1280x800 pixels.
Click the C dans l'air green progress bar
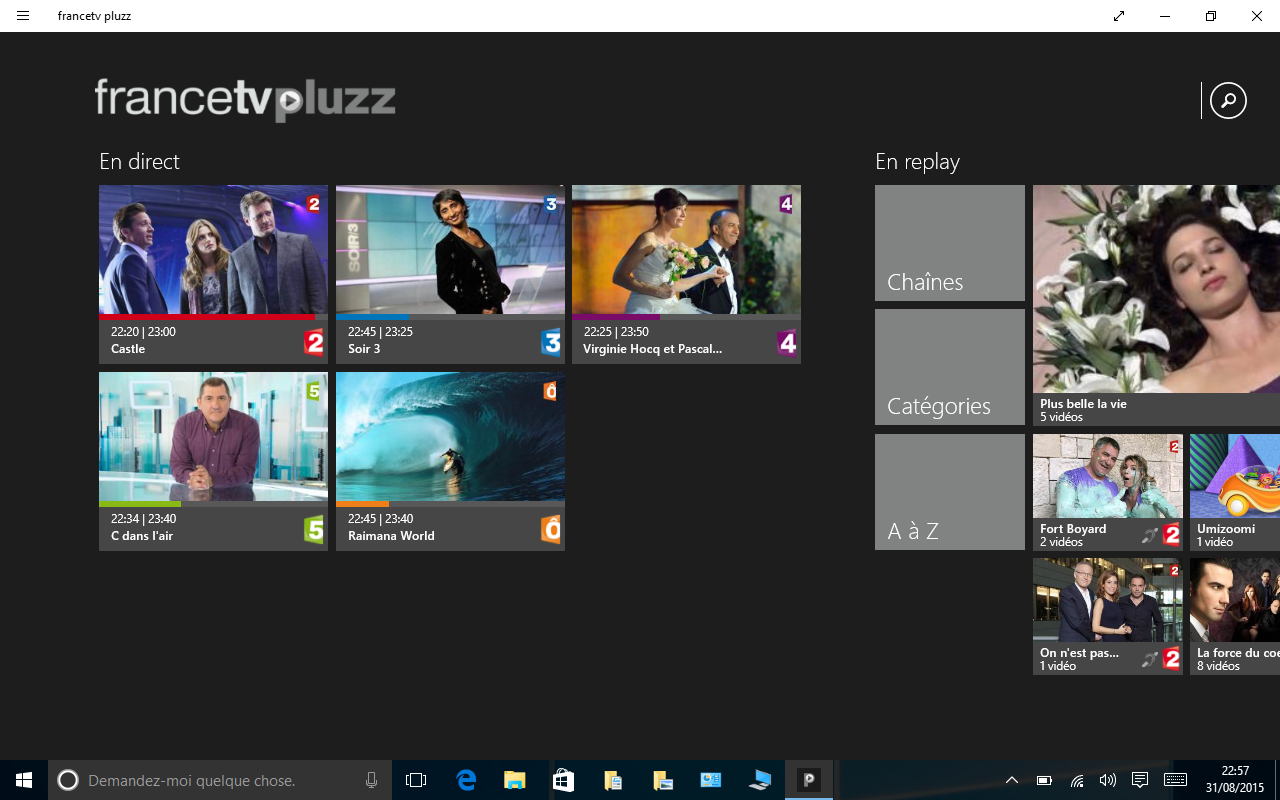point(140,504)
